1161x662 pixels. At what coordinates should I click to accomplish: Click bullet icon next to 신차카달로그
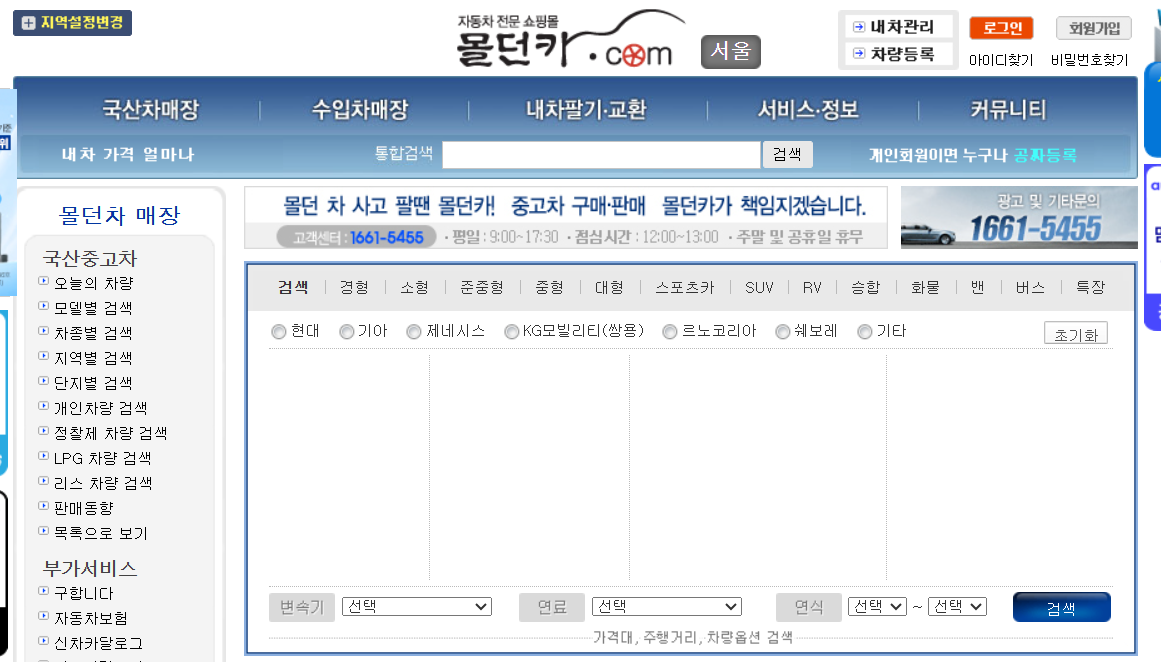44,641
